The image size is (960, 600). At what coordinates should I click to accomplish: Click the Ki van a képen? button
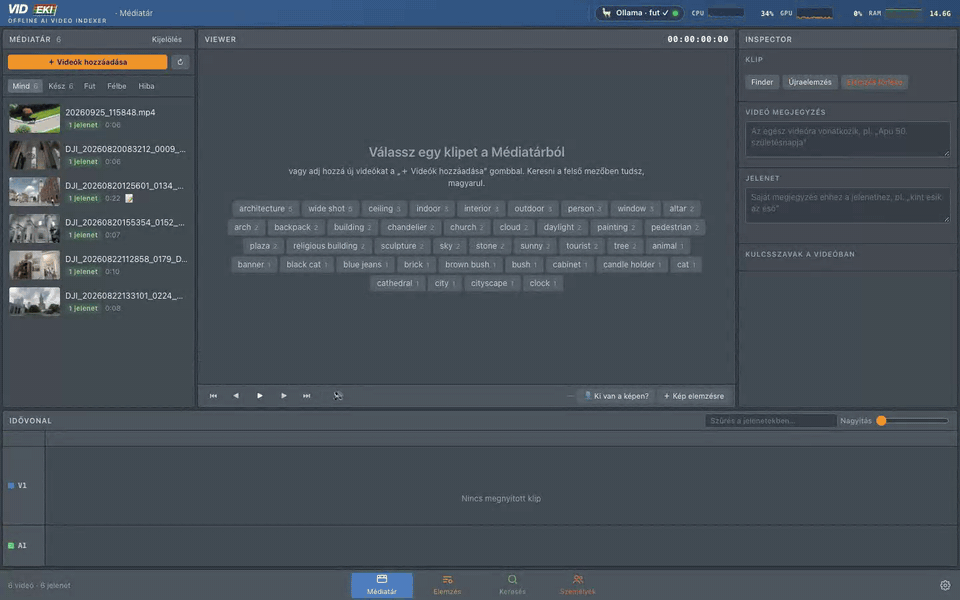(617, 396)
